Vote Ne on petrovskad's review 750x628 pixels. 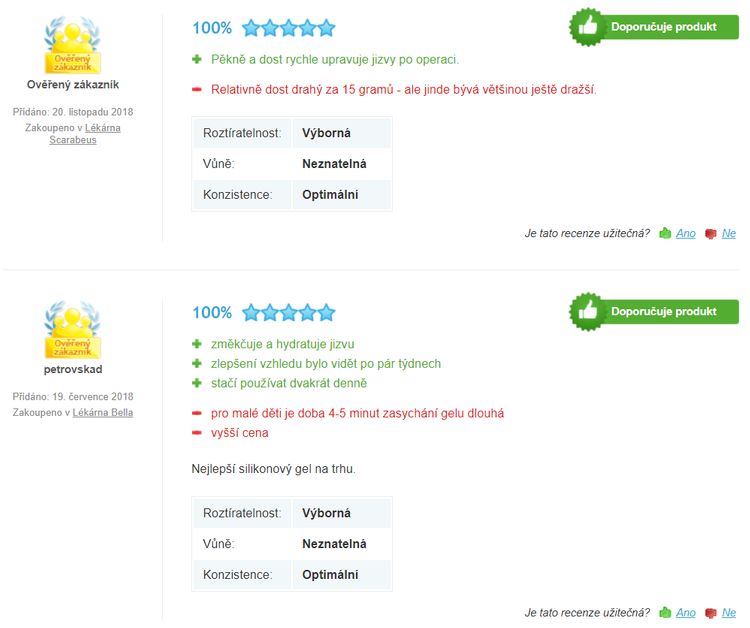pyautogui.click(x=728, y=613)
